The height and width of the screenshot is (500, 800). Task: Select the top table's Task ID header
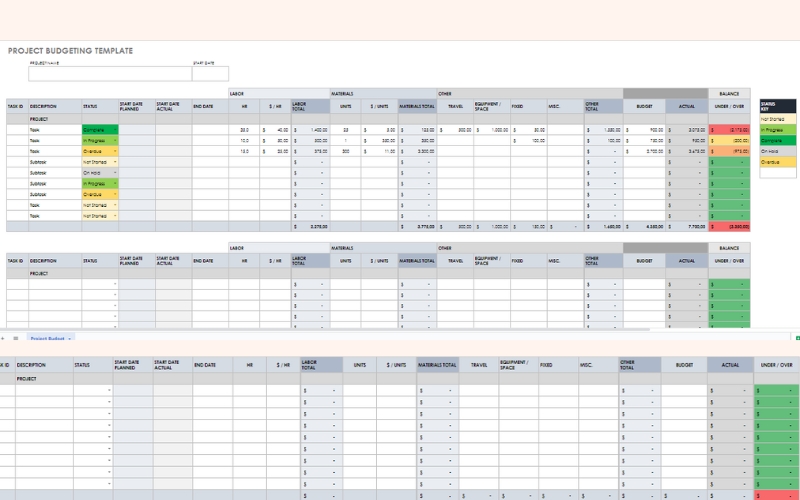pos(17,106)
